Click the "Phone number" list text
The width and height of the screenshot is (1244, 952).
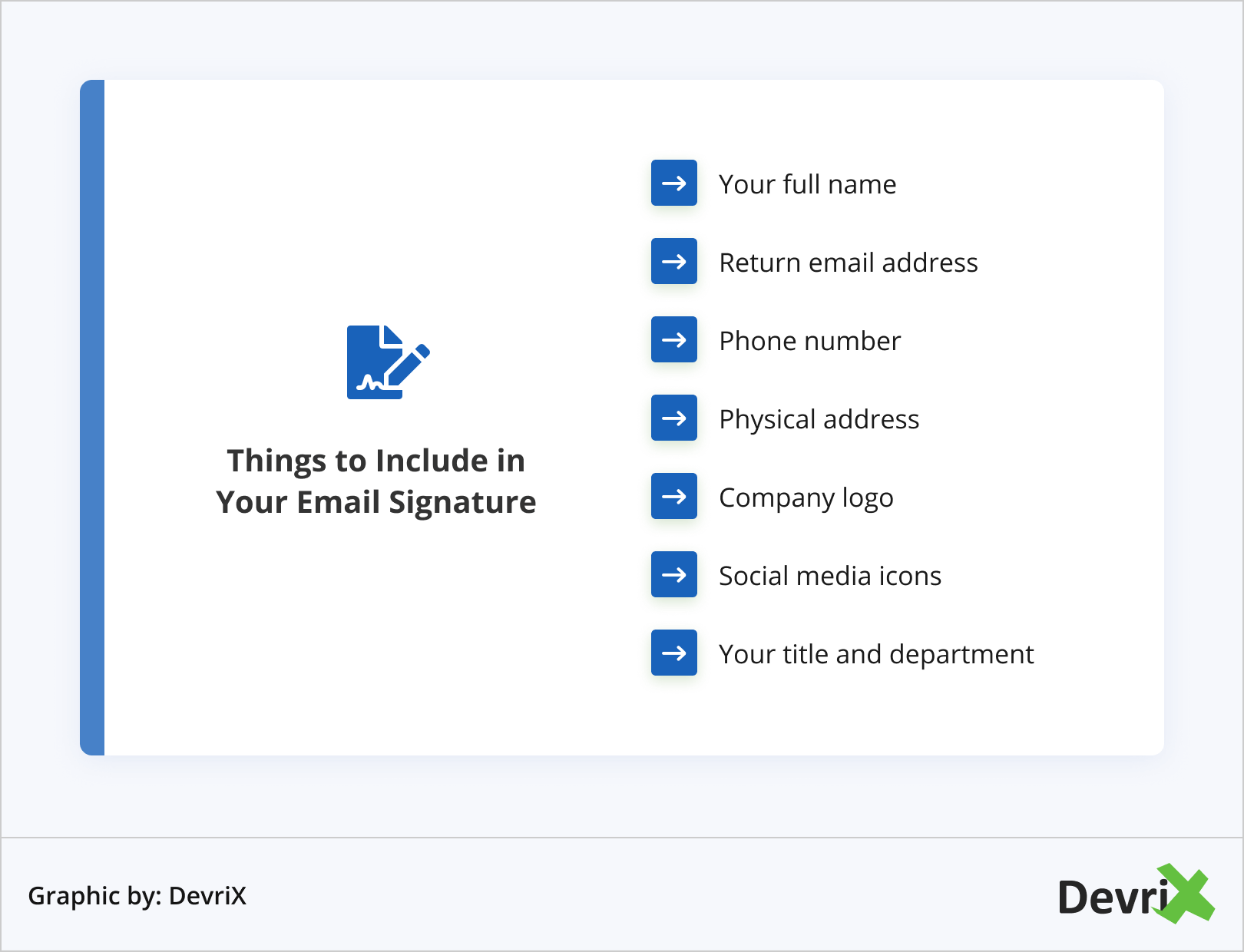click(x=809, y=342)
